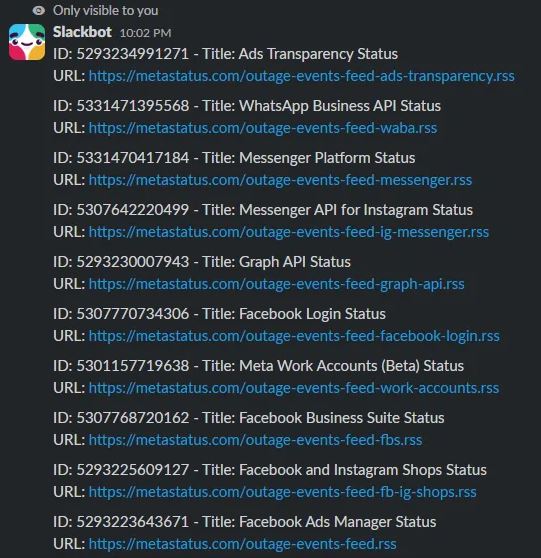Viewport: 541px width, 558px height.
Task: Open the fb-ig-shops.rss feed link
Action: (x=282, y=492)
